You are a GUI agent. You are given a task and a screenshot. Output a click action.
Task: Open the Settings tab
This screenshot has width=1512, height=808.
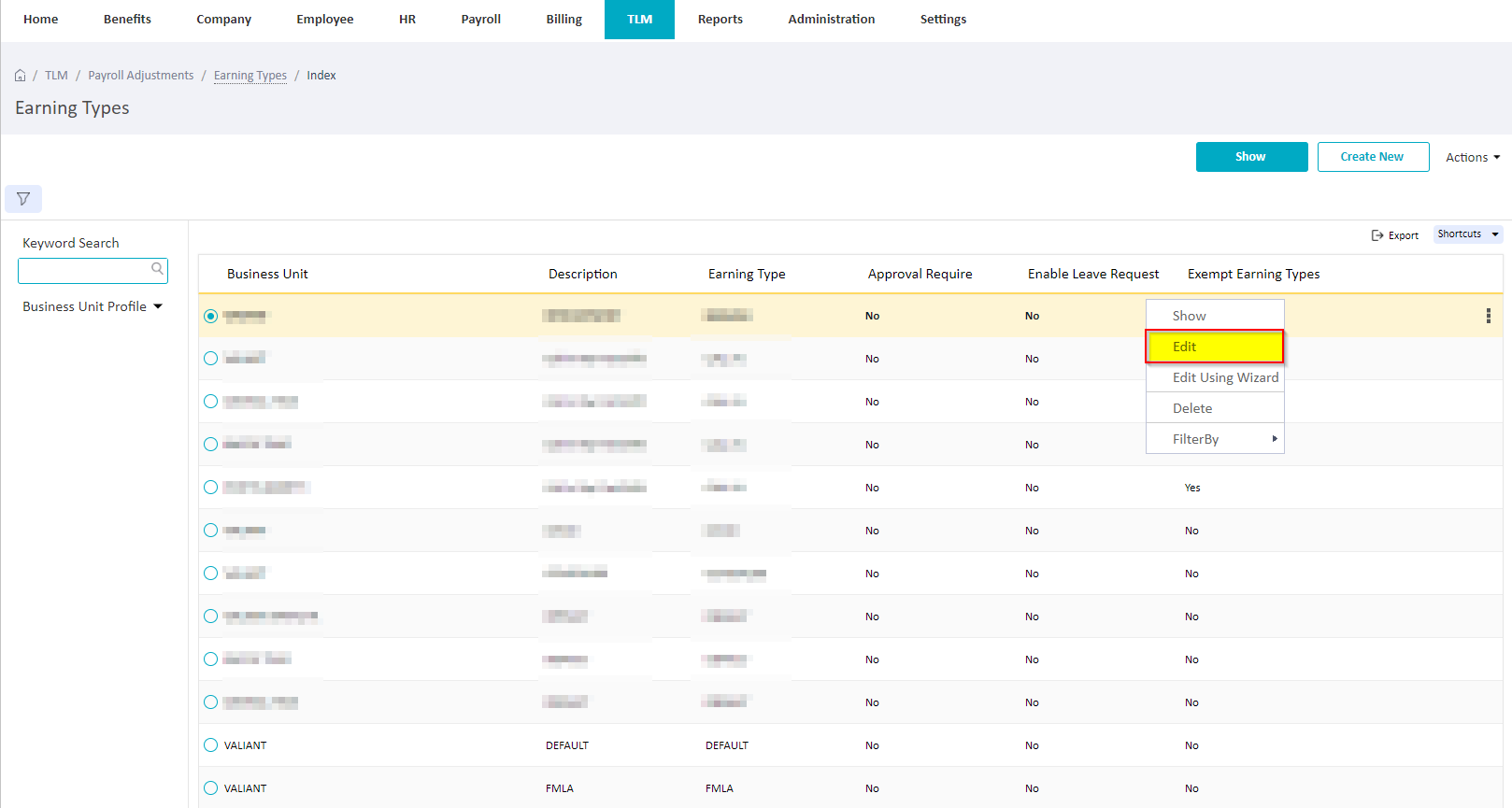(x=944, y=20)
